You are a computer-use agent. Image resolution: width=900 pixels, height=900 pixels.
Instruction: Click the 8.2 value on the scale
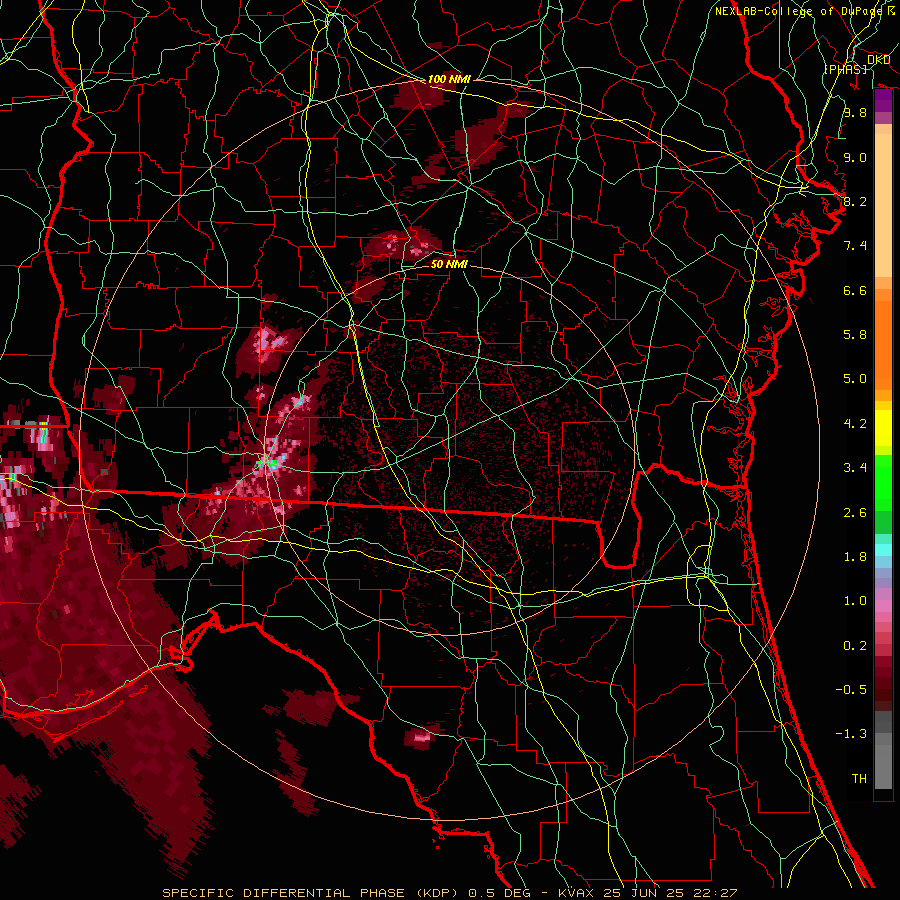(855, 201)
